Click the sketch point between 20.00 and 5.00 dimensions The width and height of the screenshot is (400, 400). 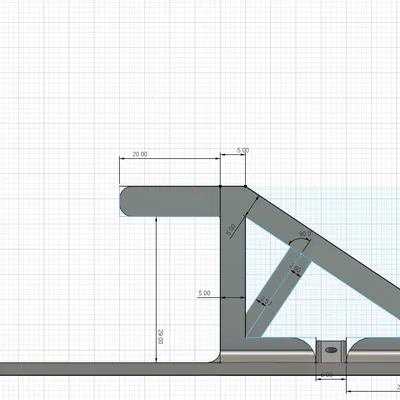click(x=220, y=186)
